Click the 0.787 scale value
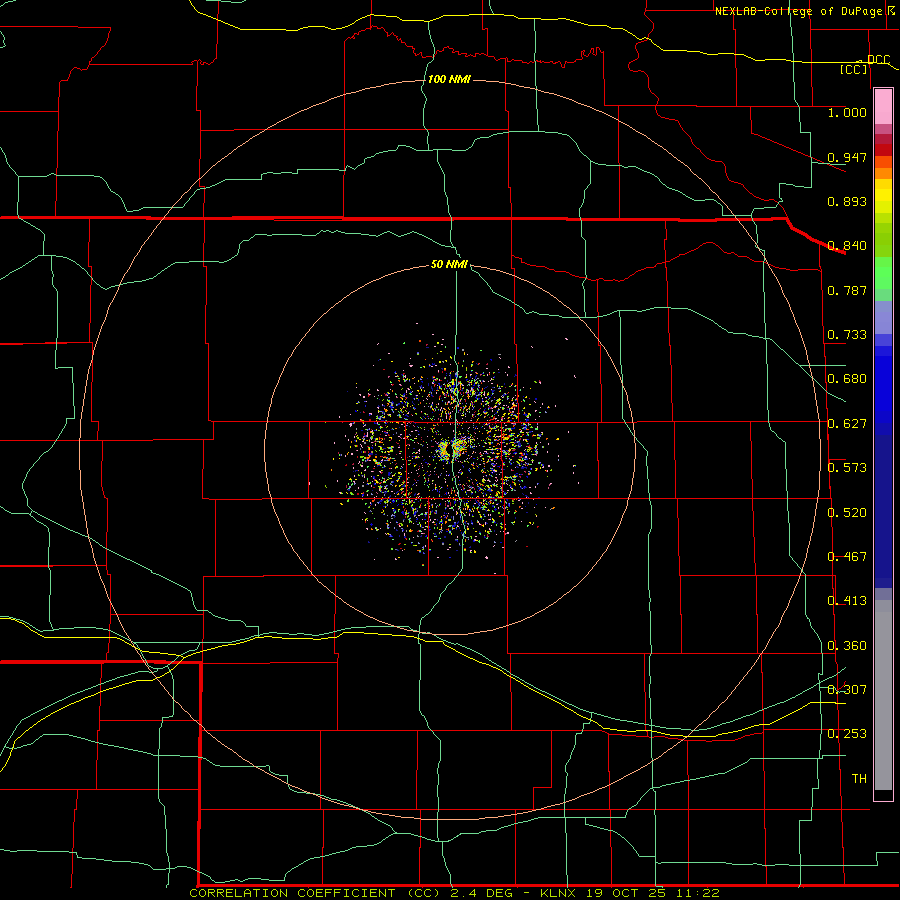The width and height of the screenshot is (900, 900). click(x=847, y=290)
